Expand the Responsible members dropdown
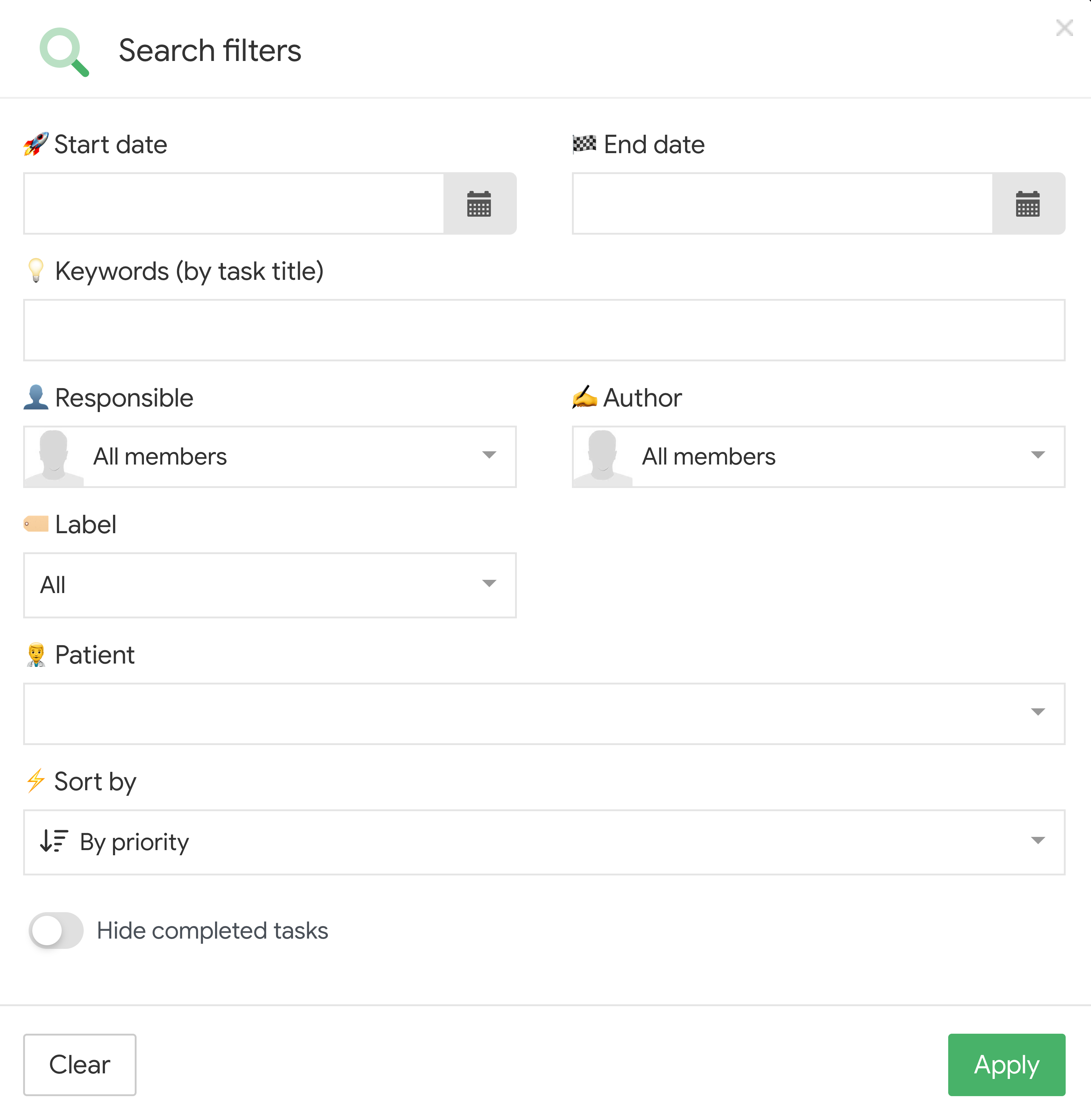The width and height of the screenshot is (1091, 1120). [488, 455]
